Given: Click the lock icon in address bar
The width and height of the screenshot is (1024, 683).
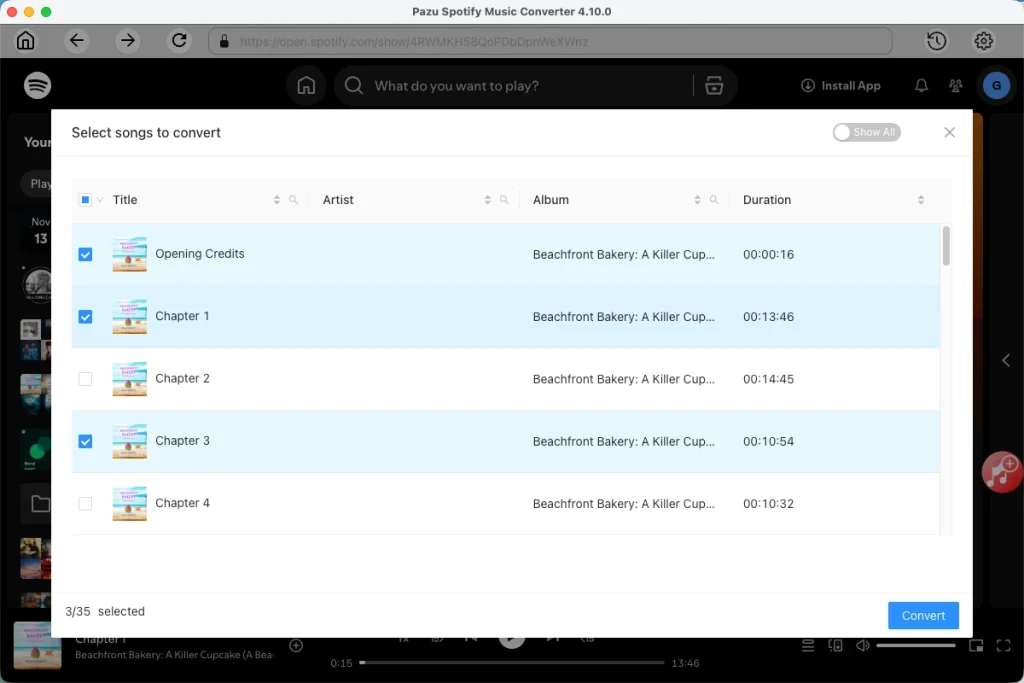Looking at the screenshot, I should tap(224, 41).
